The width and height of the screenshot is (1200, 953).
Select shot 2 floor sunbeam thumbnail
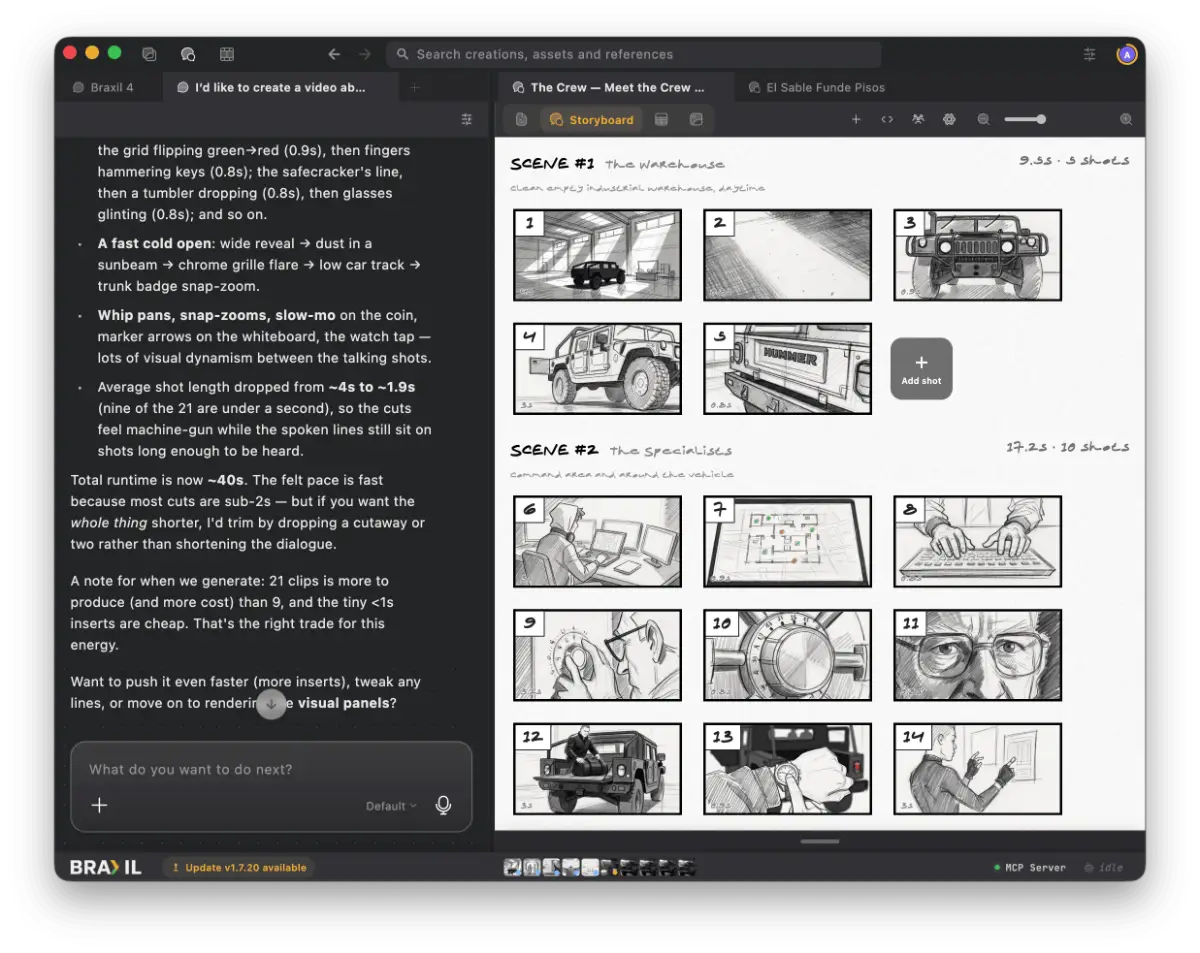click(x=787, y=255)
